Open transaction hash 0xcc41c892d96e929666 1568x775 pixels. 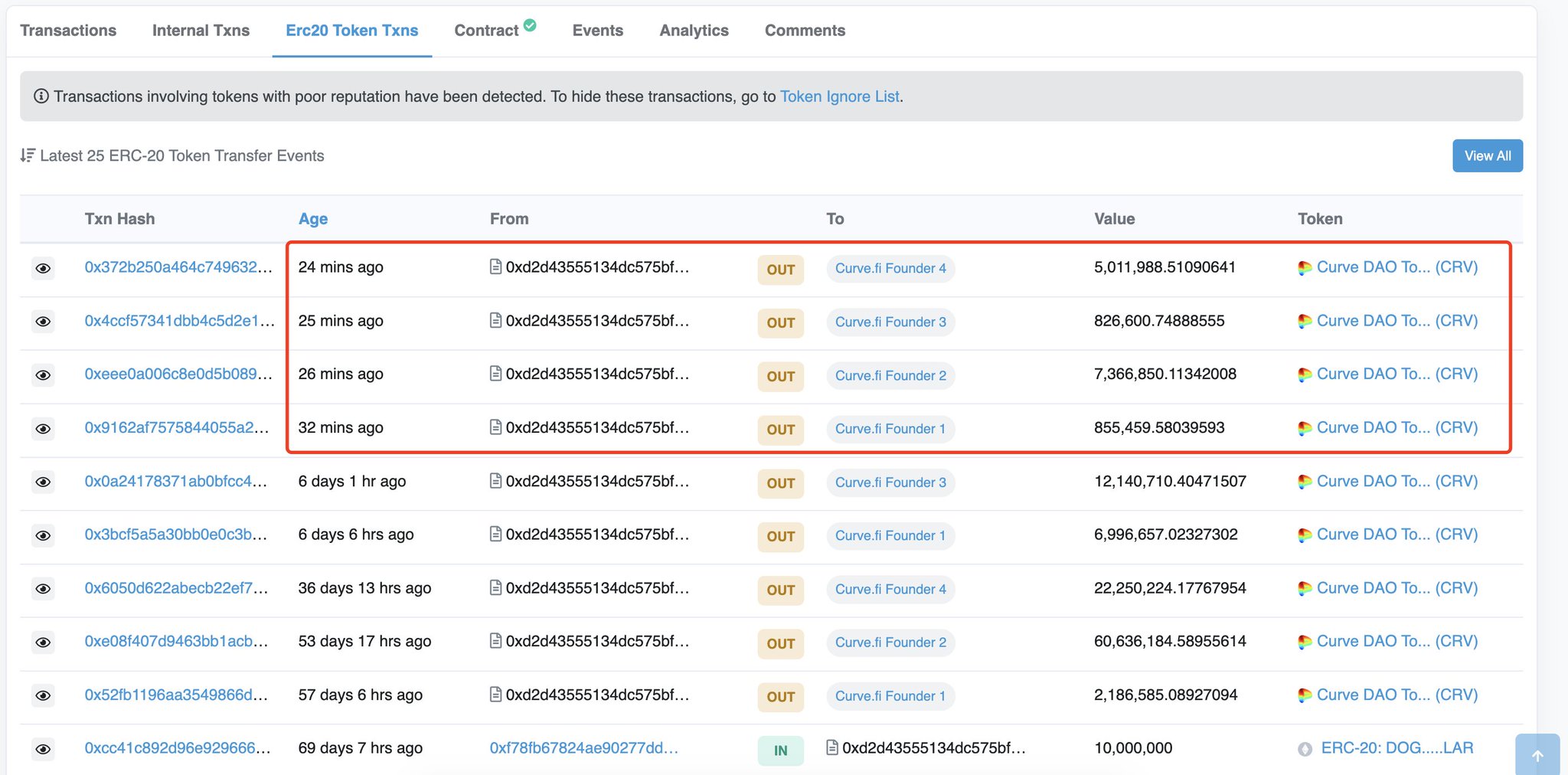(178, 747)
